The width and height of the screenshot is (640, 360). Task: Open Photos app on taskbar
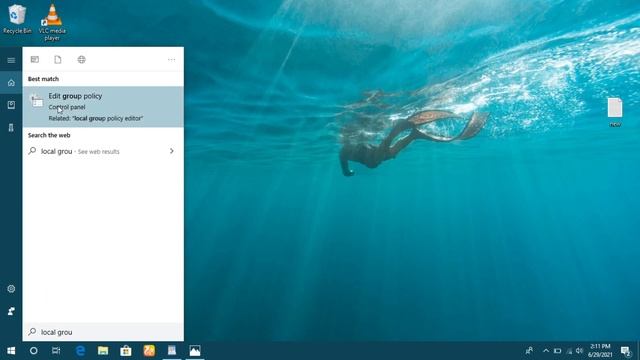click(x=195, y=351)
